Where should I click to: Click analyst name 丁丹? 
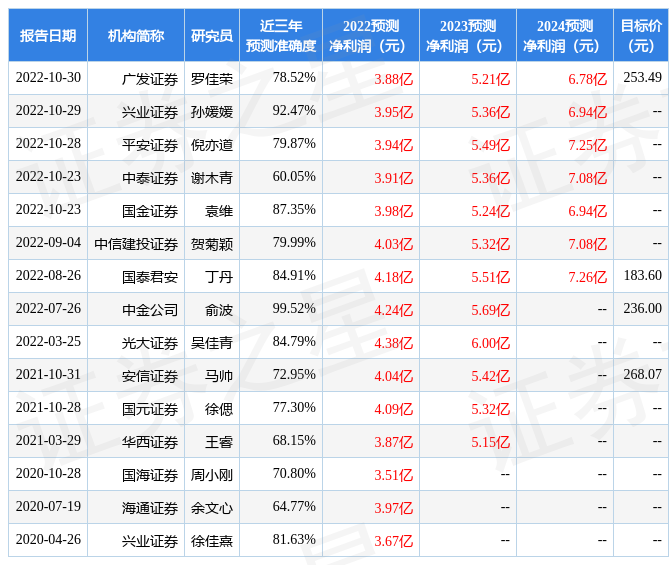[219, 277]
